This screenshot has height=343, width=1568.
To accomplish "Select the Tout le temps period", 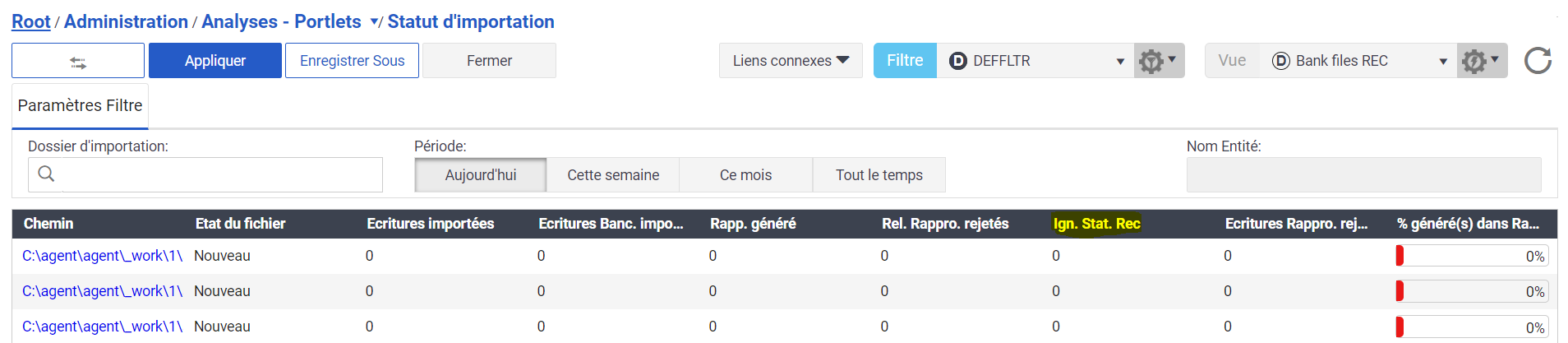I will click(879, 175).
